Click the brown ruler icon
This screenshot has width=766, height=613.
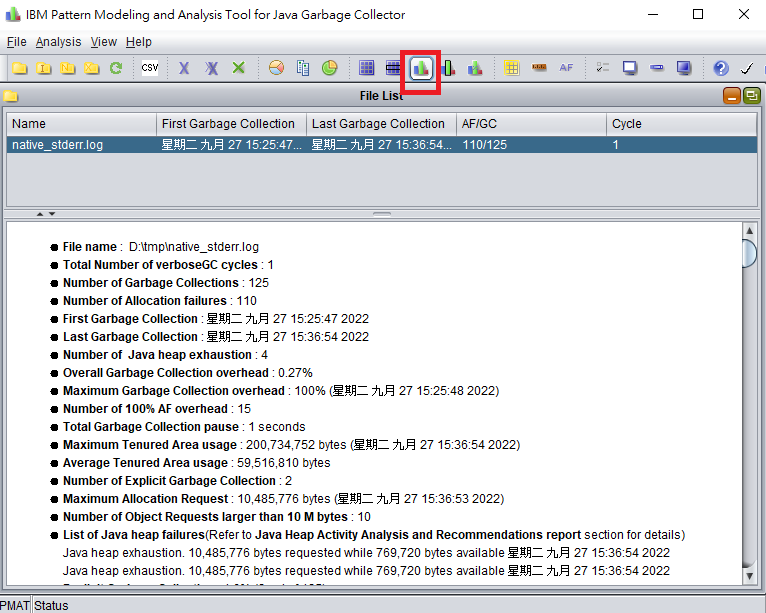539,67
